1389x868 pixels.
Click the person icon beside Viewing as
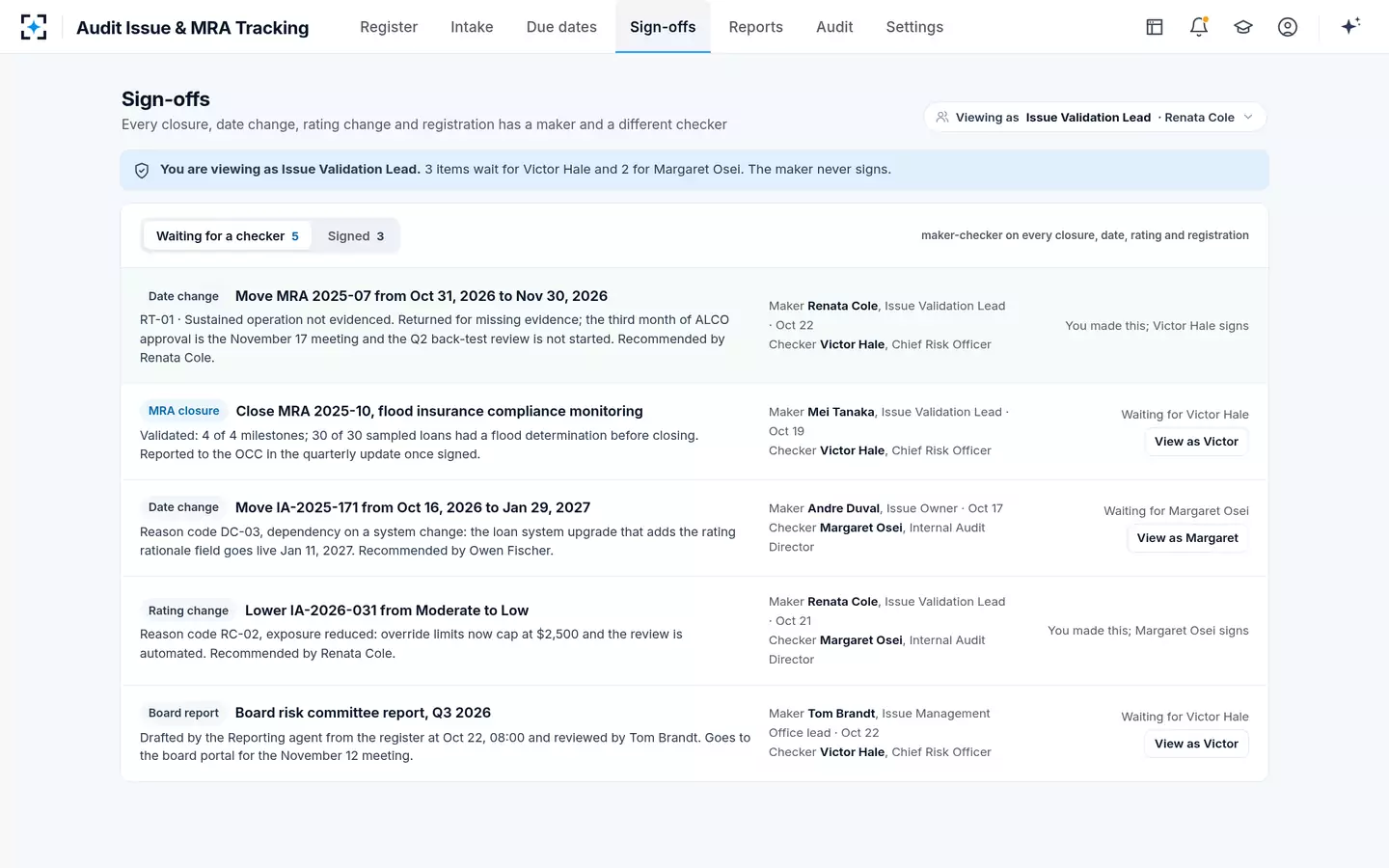pos(942,118)
